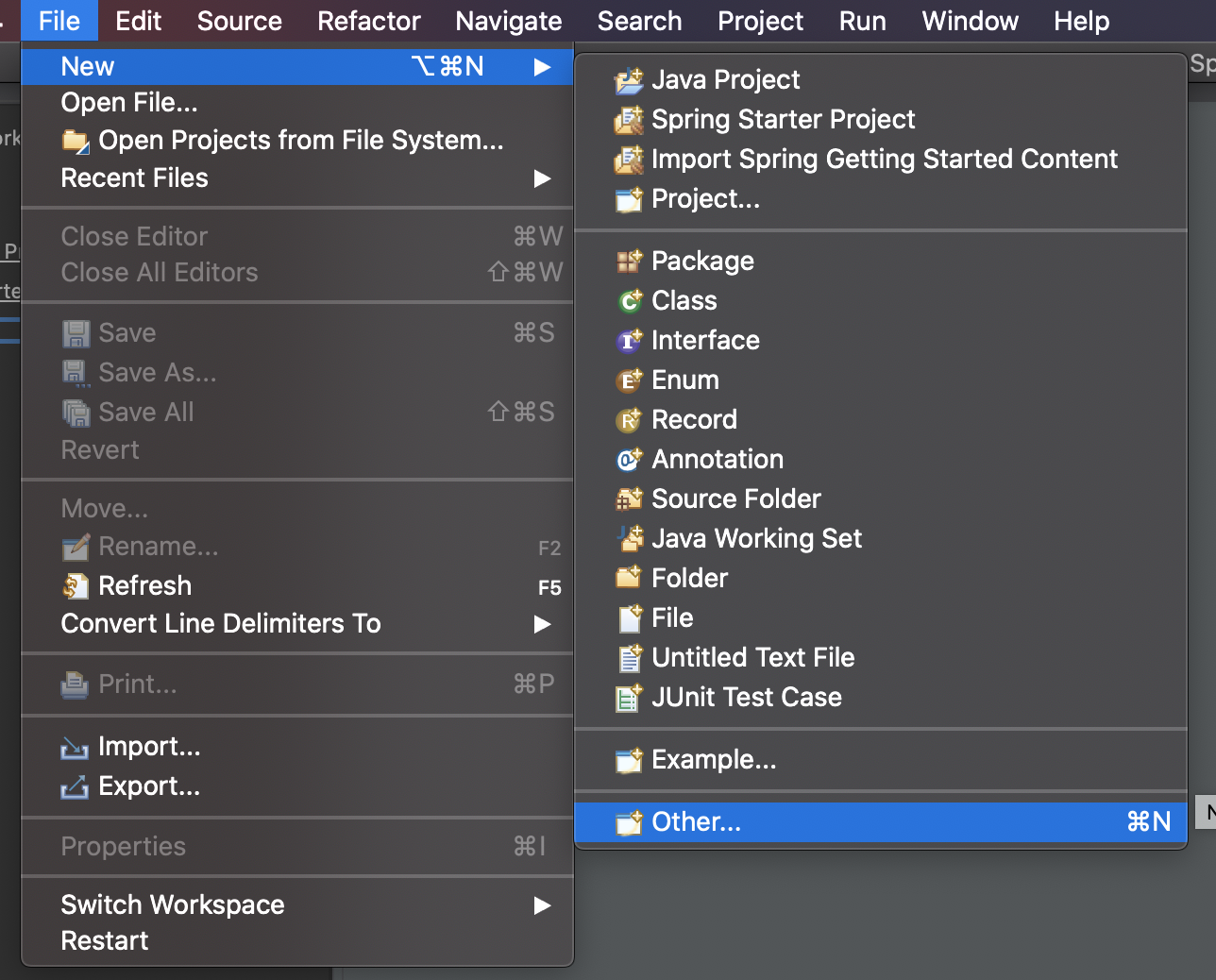Choose Switch Workspace entry

(297, 905)
